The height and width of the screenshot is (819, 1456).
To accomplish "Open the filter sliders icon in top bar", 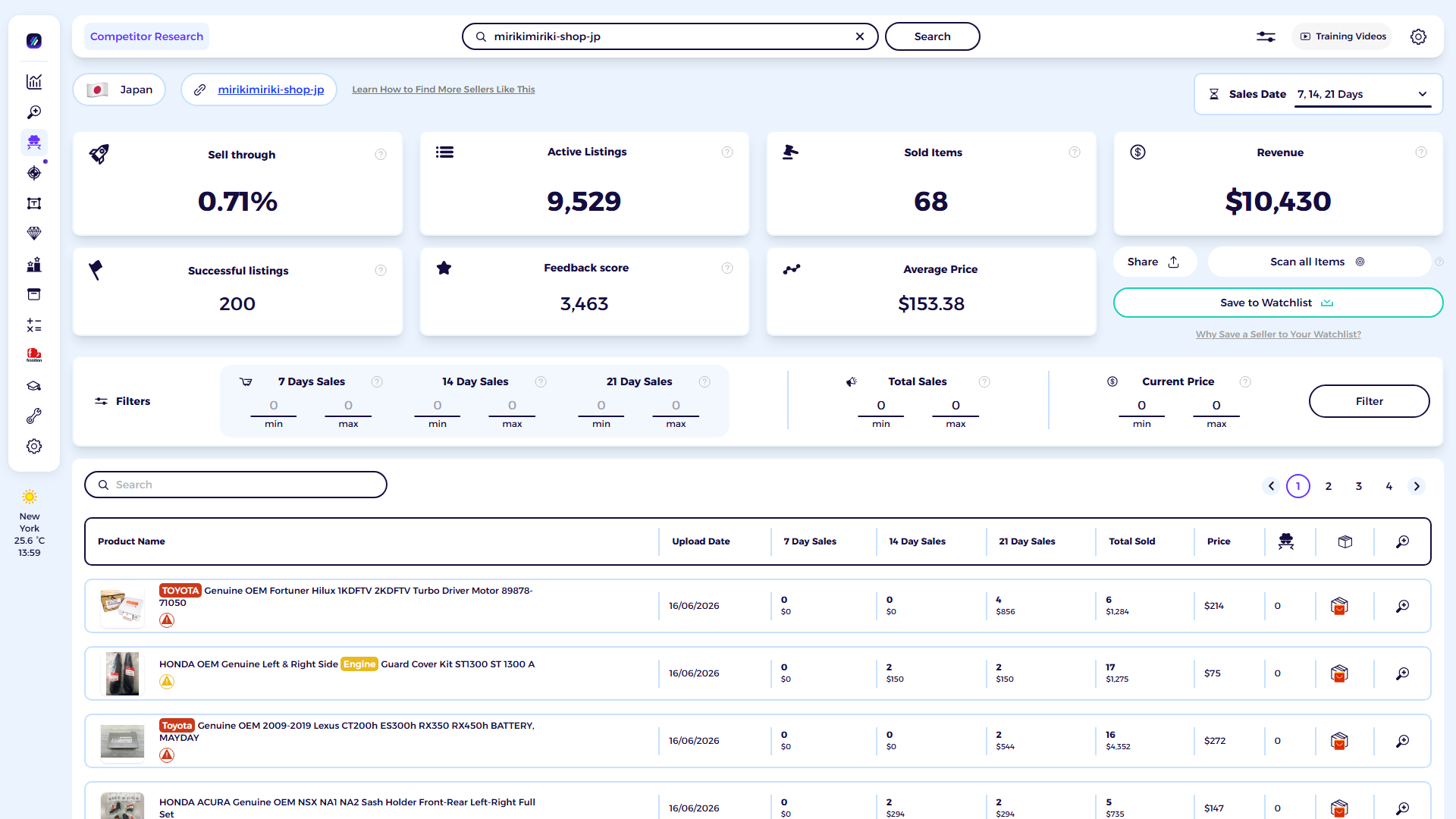I will pyautogui.click(x=1266, y=36).
